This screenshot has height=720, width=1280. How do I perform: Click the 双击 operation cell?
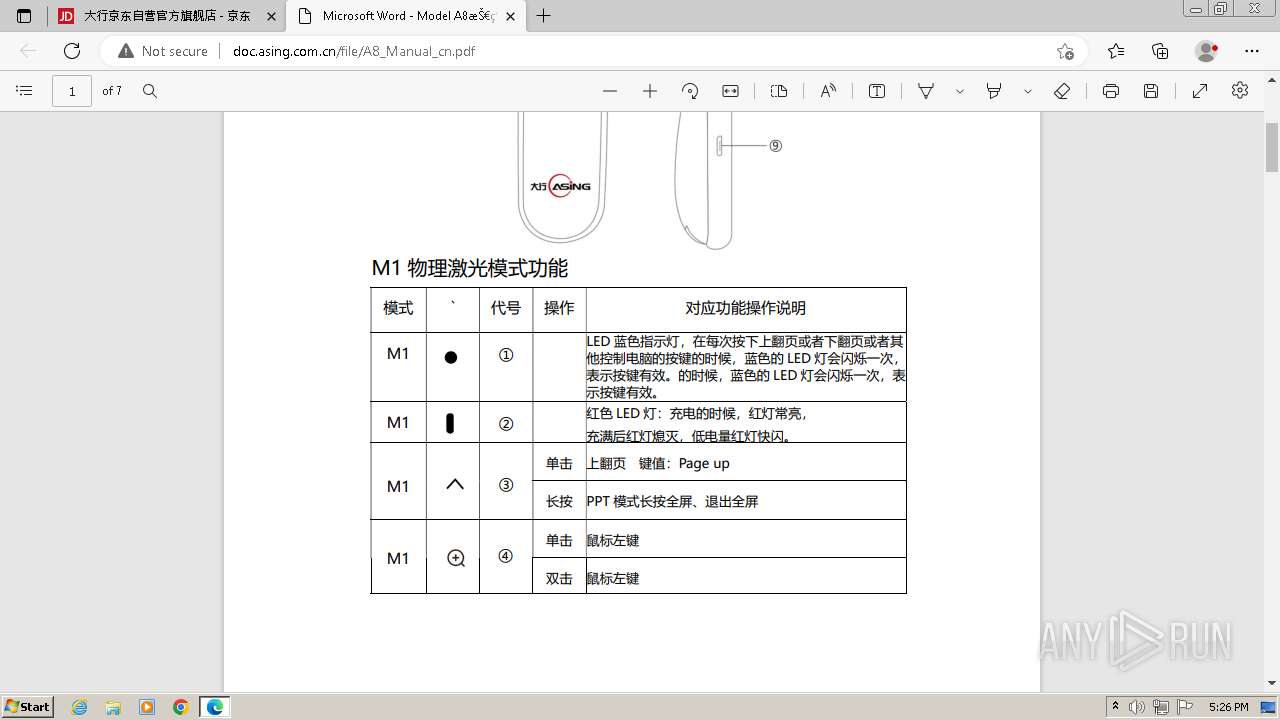click(x=559, y=578)
